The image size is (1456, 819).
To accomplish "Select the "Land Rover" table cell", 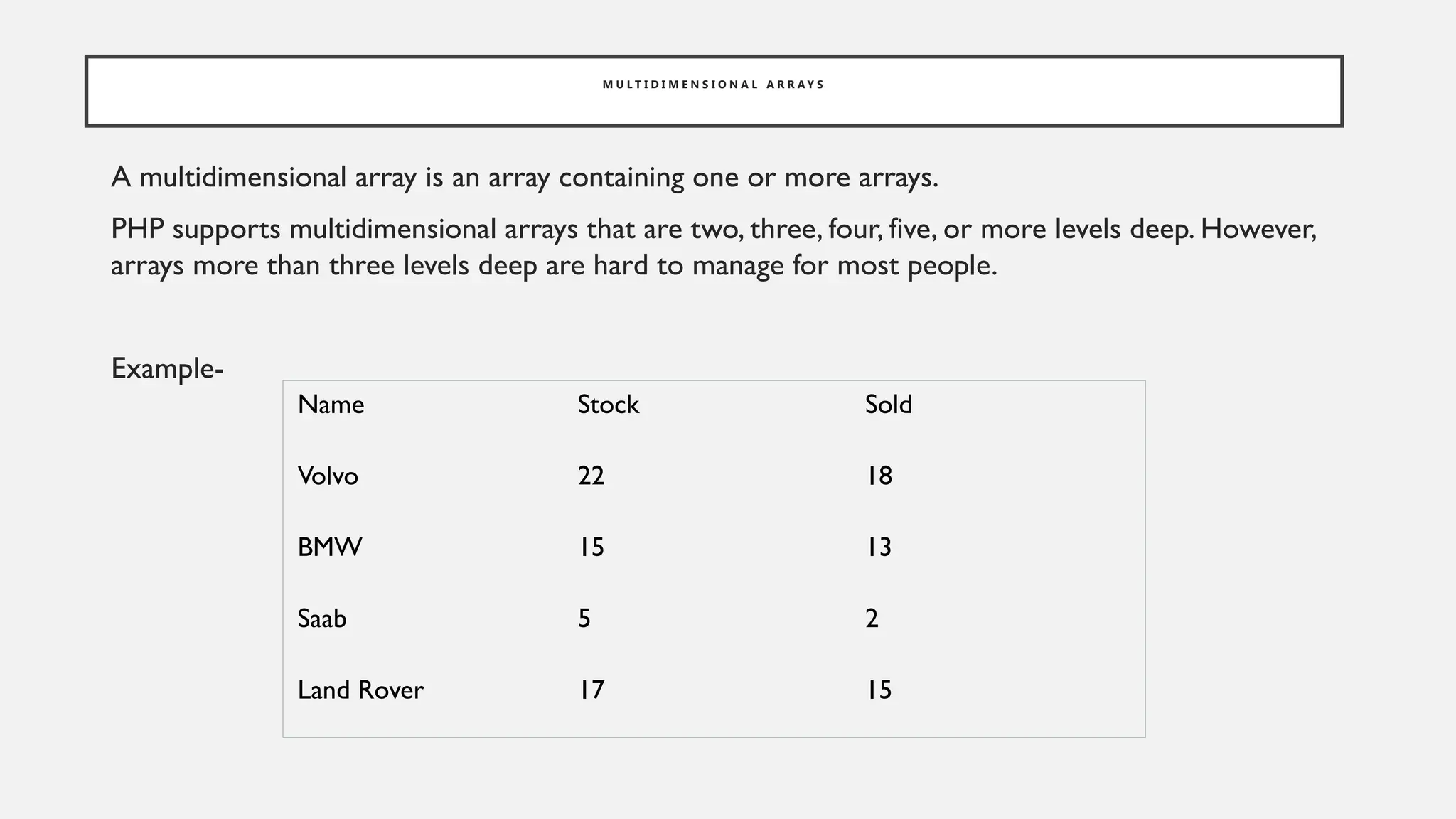I will point(360,690).
